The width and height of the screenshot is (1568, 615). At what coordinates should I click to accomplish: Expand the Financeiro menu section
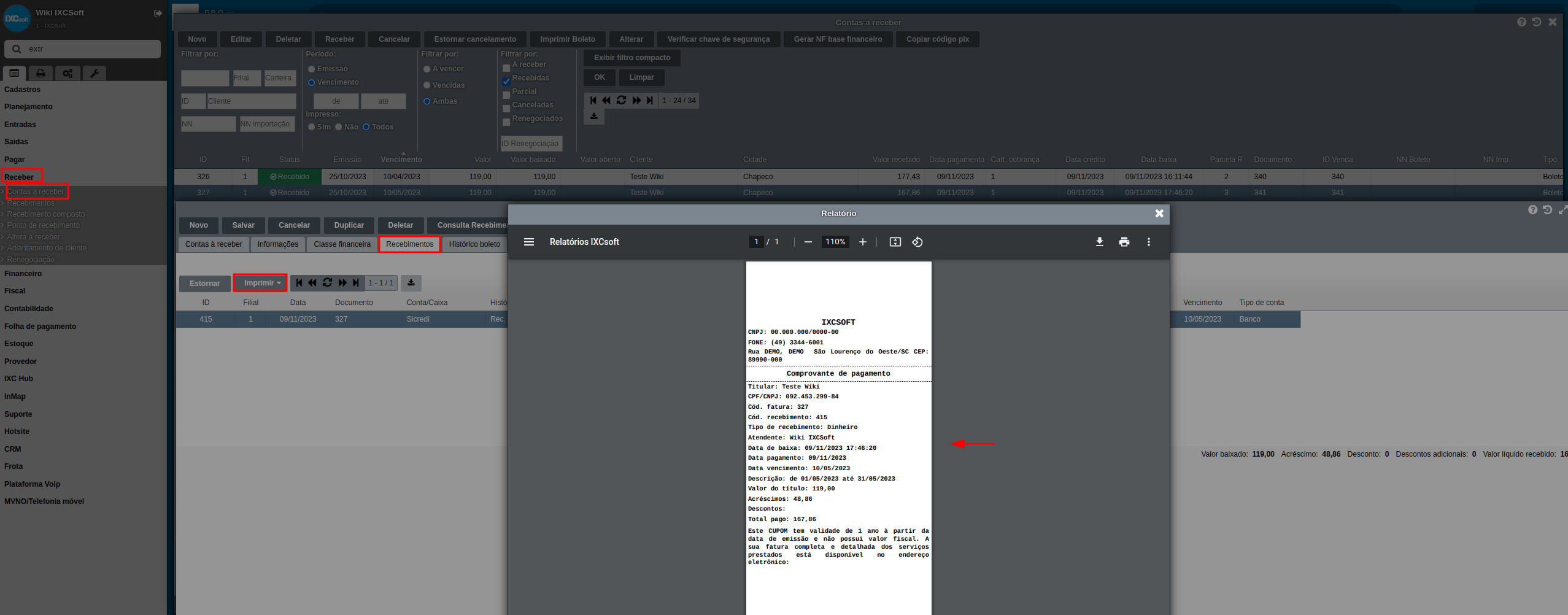point(23,274)
